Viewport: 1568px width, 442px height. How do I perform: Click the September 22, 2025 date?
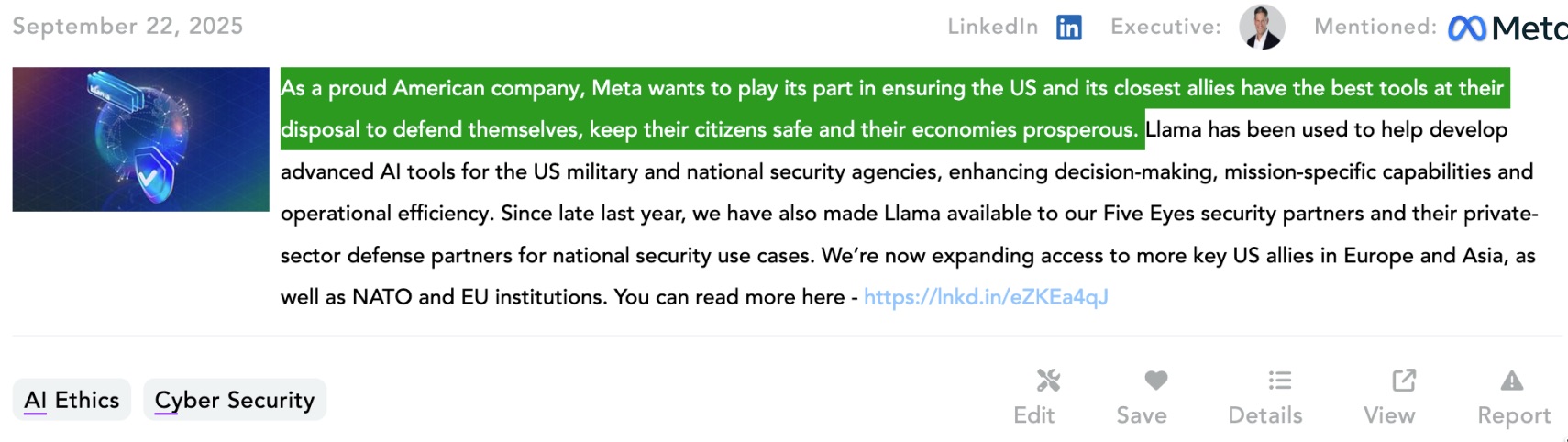[127, 26]
